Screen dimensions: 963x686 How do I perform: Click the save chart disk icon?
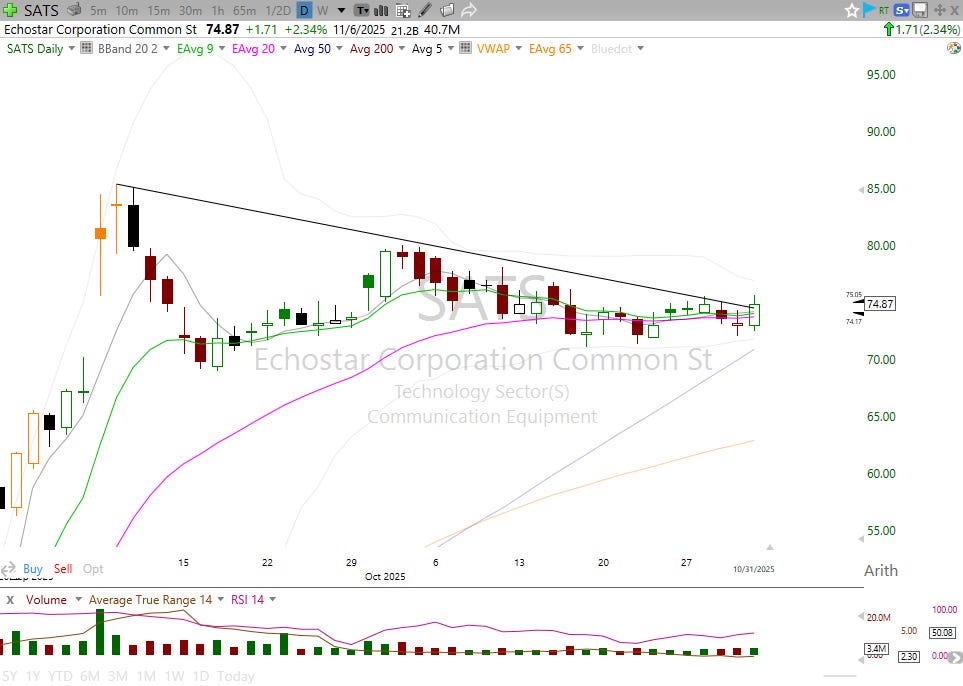click(x=919, y=10)
